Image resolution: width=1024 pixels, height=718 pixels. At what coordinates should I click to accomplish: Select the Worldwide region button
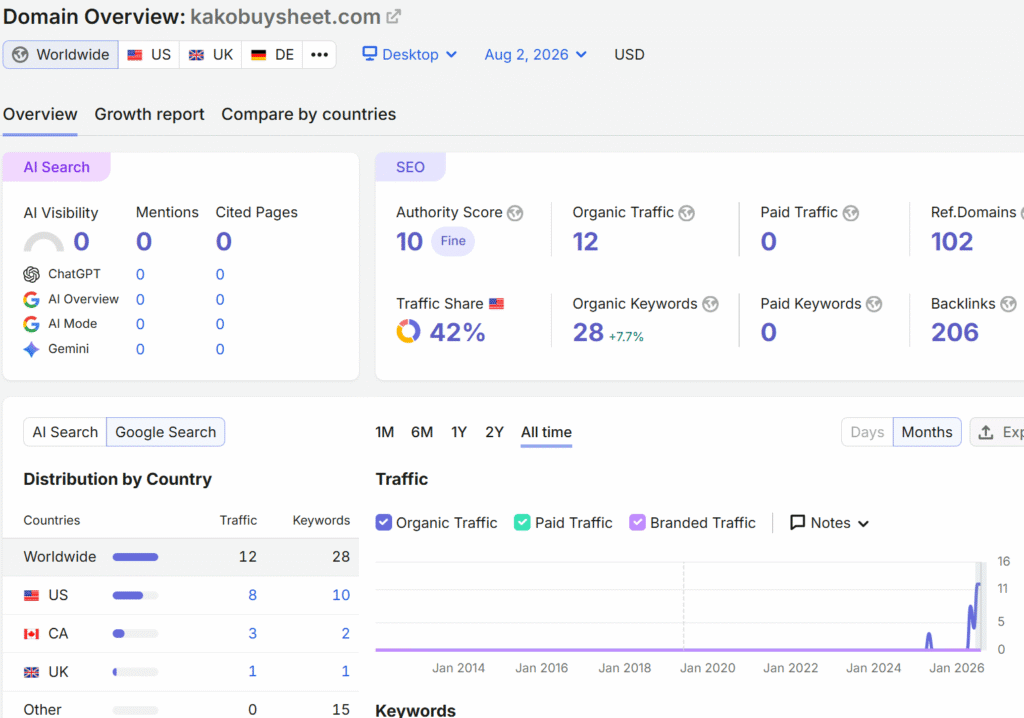[x=61, y=55]
